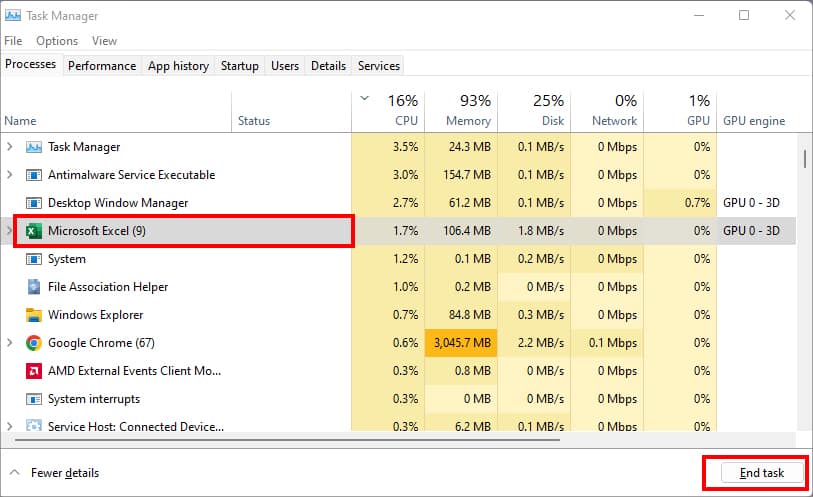Click the Desktop Window Manager icon
The image size is (813, 497).
click(x=34, y=203)
